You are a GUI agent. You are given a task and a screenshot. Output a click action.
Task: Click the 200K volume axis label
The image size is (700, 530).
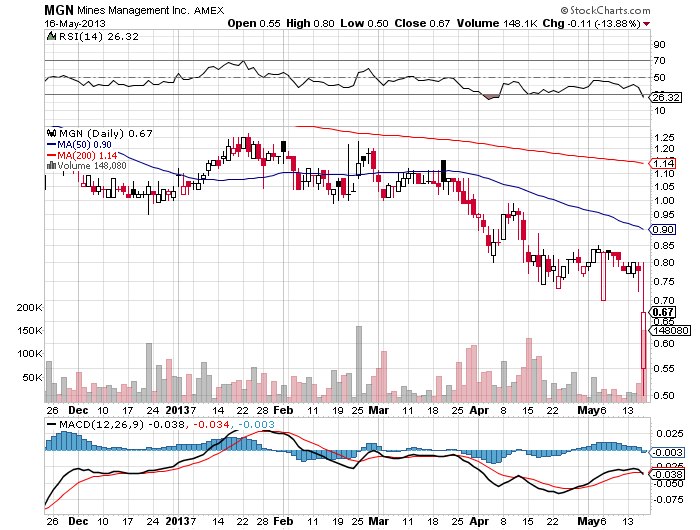click(29, 307)
